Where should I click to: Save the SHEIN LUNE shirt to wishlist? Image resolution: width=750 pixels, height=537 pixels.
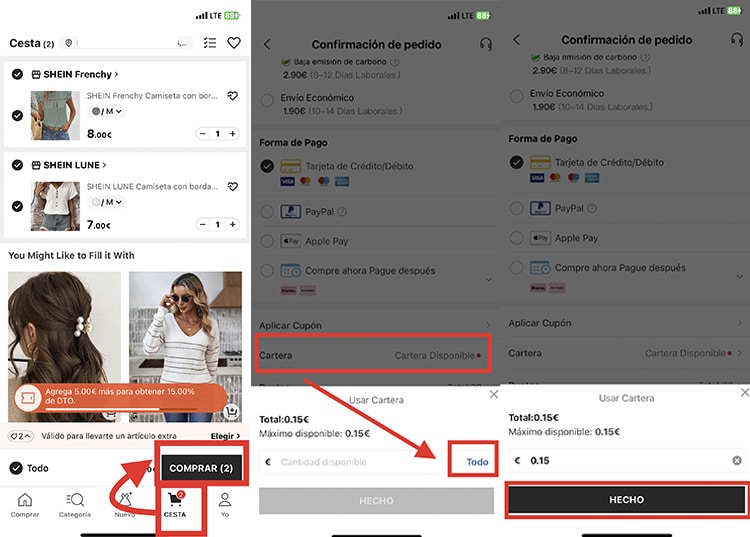click(232, 186)
